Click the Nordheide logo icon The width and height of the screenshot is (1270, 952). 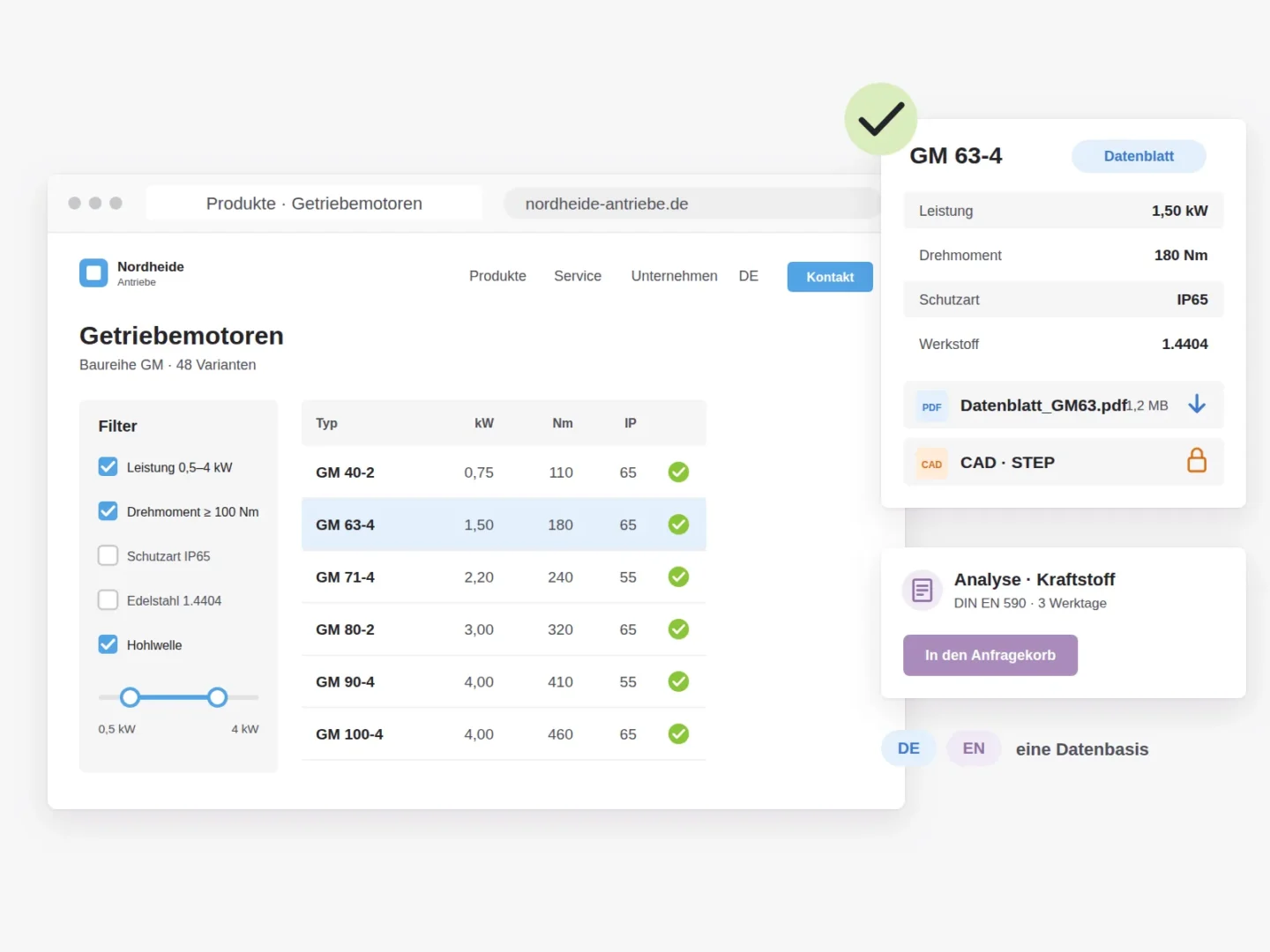93,273
